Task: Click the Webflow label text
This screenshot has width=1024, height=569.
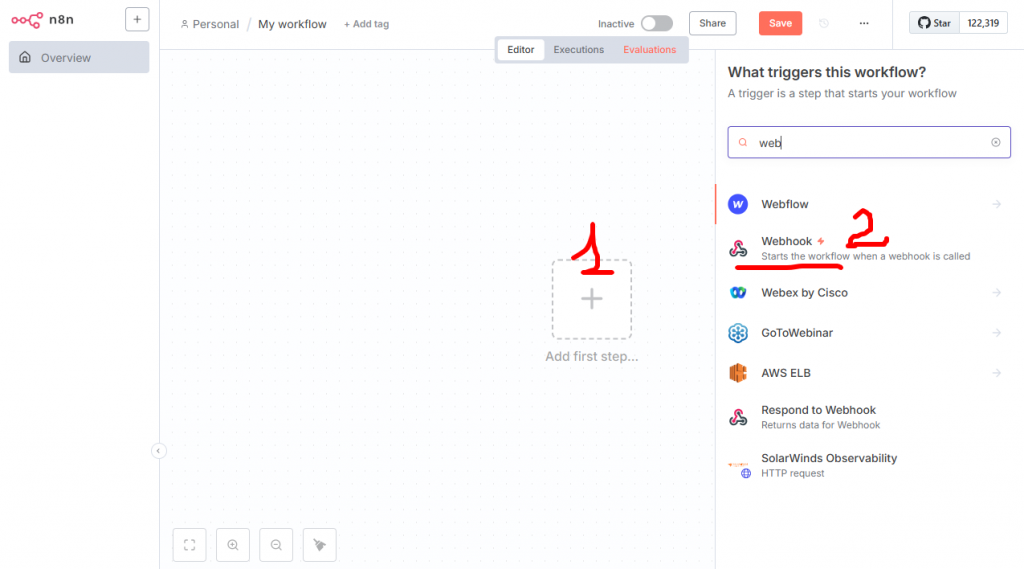Action: pos(784,204)
